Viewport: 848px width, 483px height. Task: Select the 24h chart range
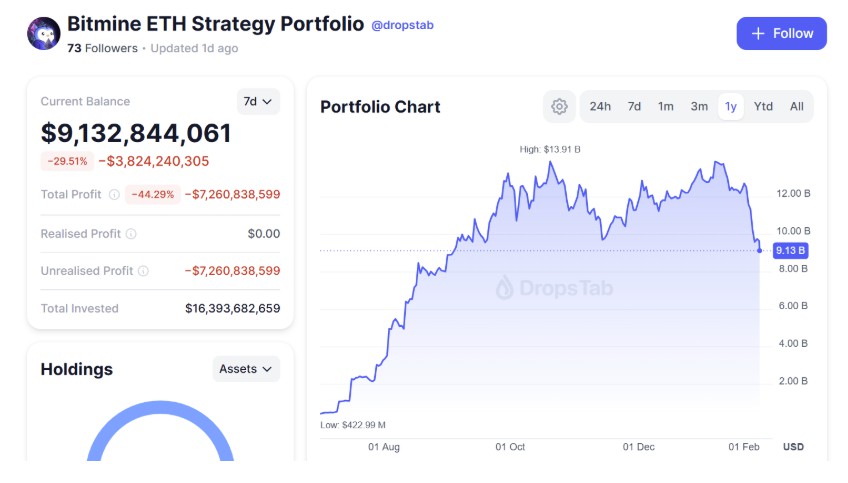(600, 107)
